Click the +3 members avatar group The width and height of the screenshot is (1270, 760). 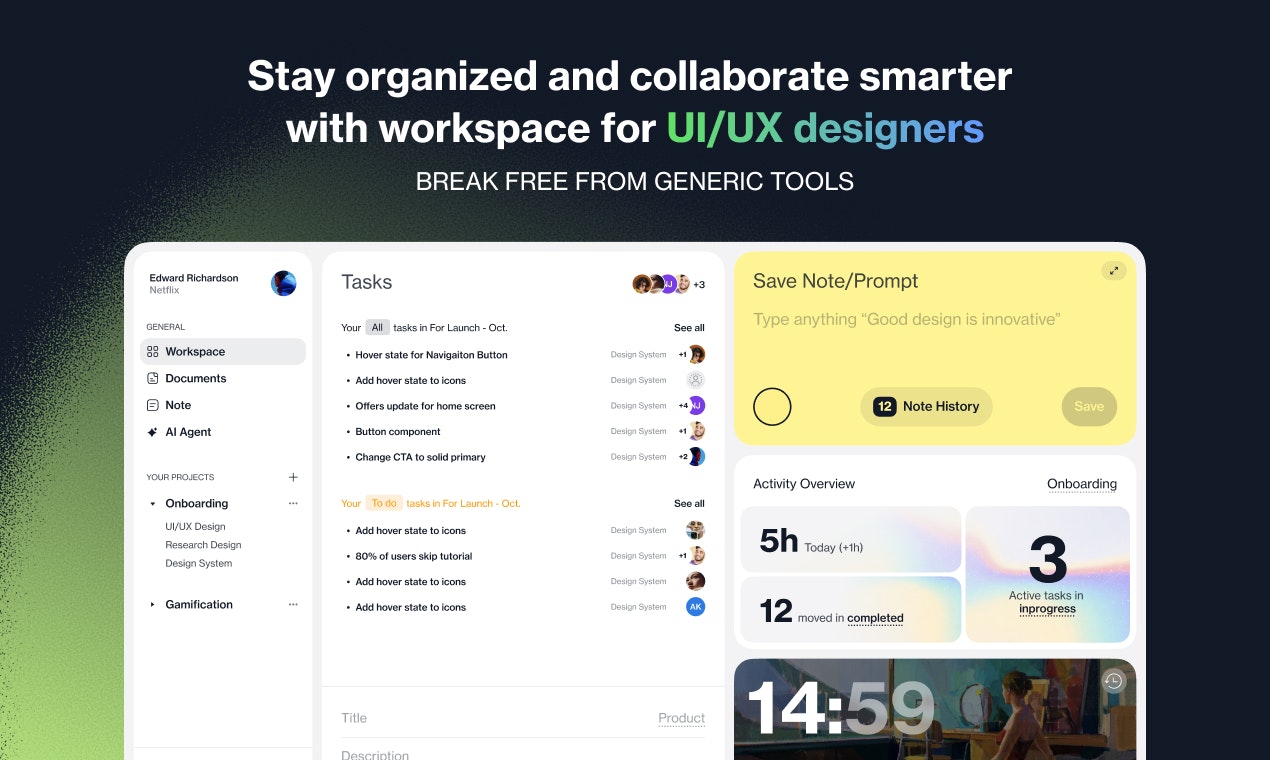[x=668, y=284]
